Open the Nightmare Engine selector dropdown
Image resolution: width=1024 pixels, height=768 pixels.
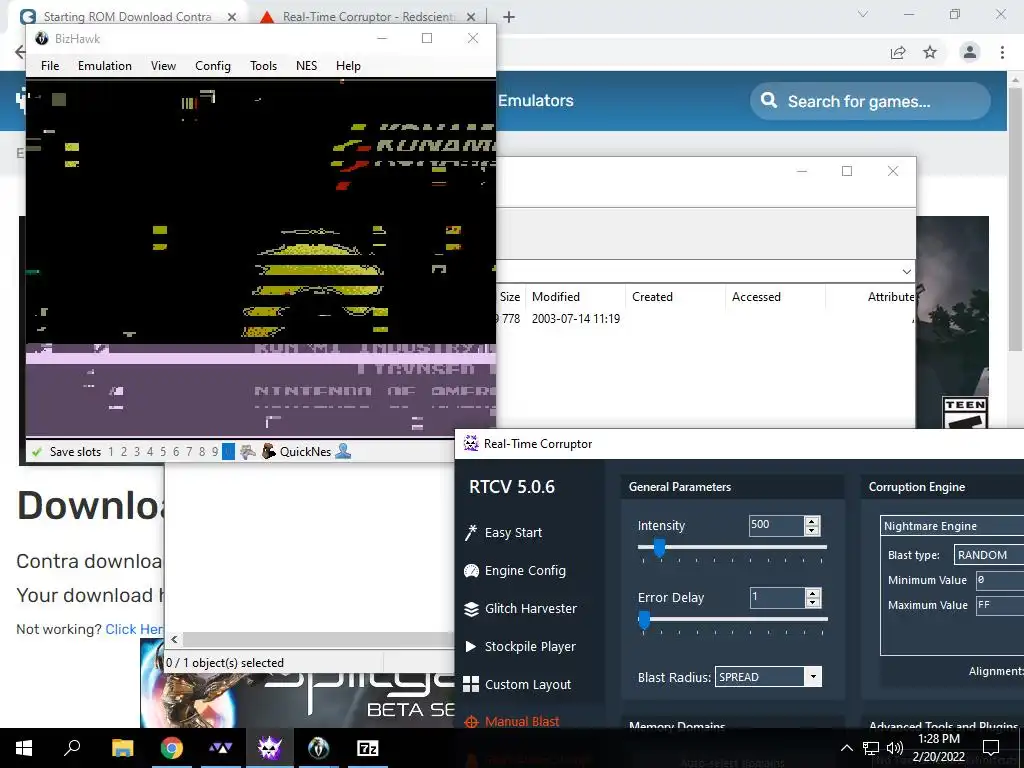[952, 526]
